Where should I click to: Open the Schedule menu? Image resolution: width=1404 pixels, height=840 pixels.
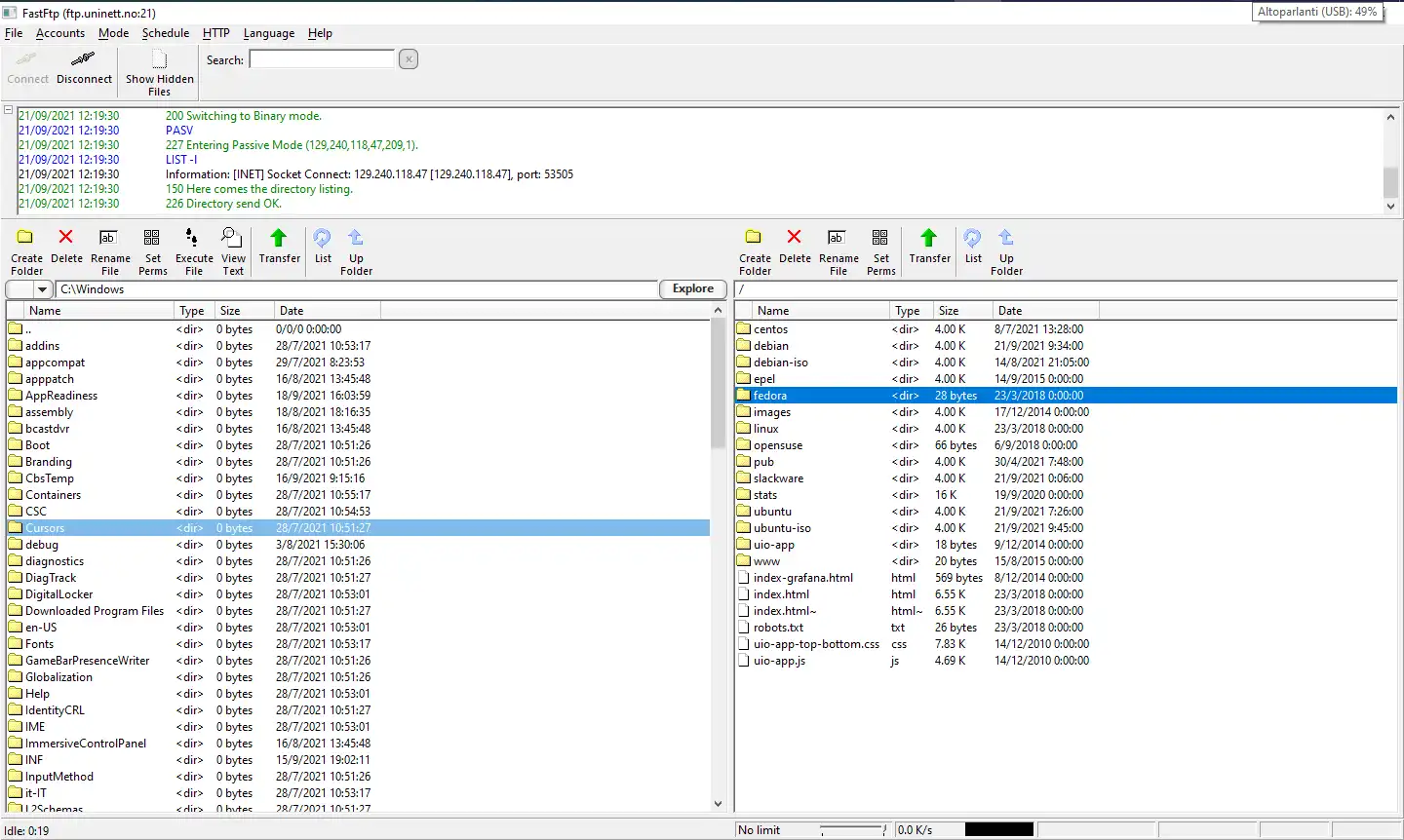click(165, 33)
